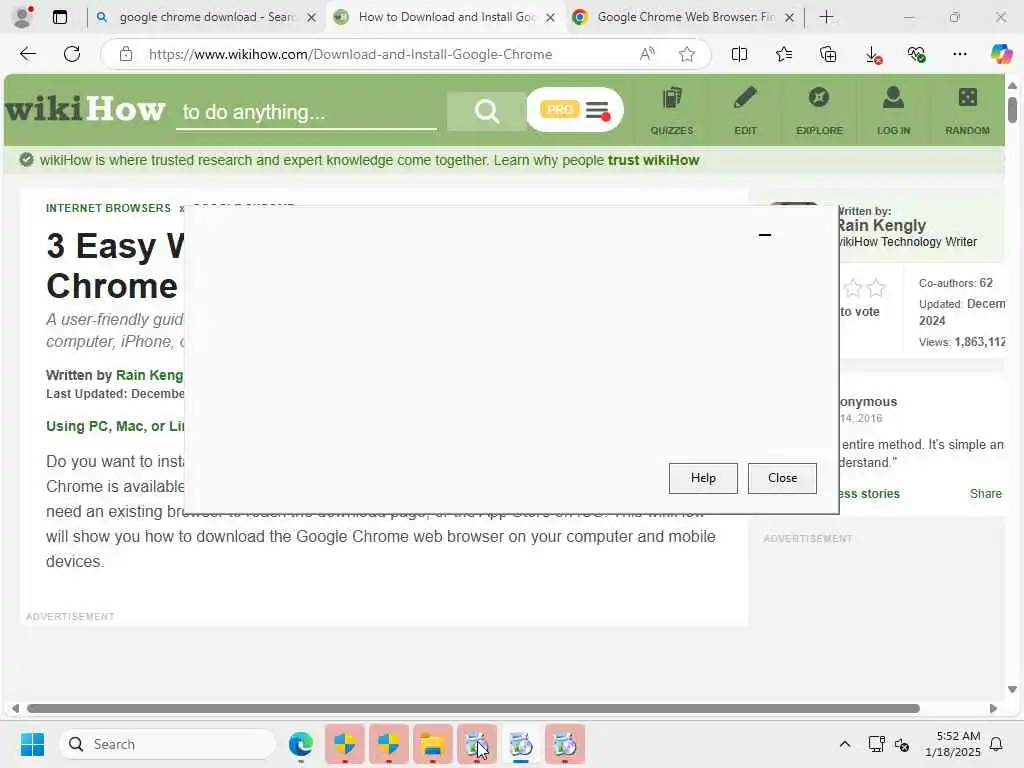This screenshot has width=1024, height=768.
Task: Click the horizontal scrollbar of the page
Action: point(473,709)
